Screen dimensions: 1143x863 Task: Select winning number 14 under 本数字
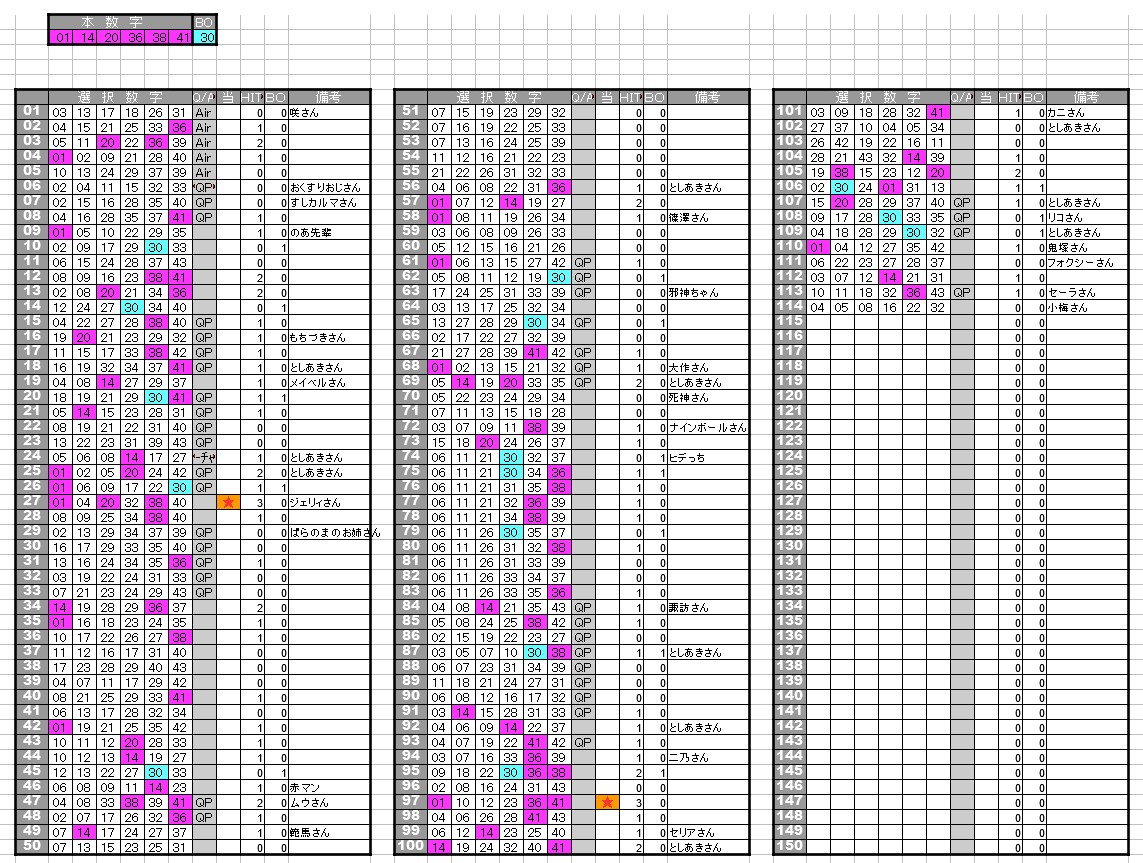[87, 37]
